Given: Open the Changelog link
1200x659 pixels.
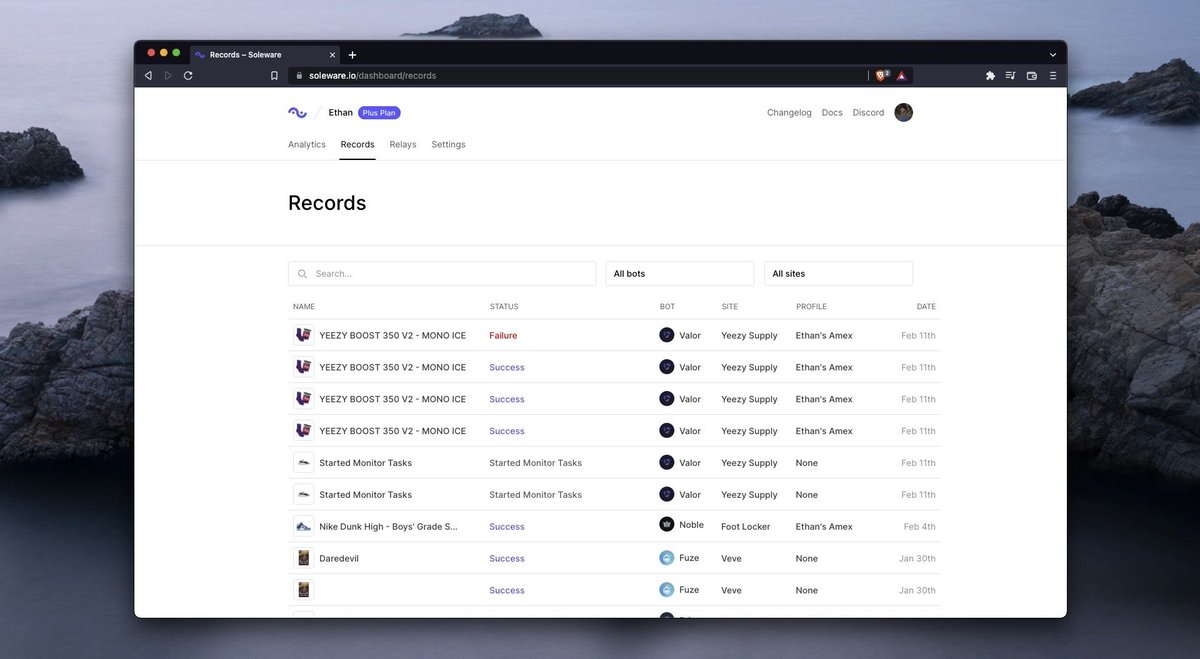Looking at the screenshot, I should pyautogui.click(x=789, y=113).
